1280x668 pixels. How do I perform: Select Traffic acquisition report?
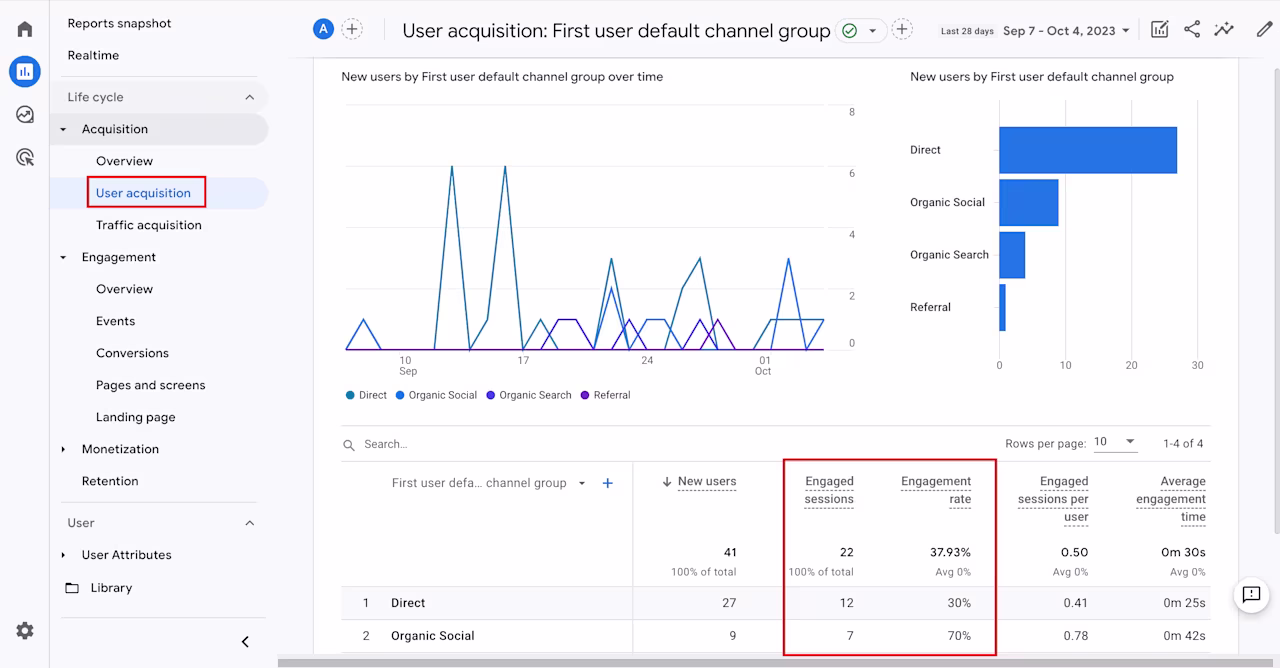coord(148,225)
